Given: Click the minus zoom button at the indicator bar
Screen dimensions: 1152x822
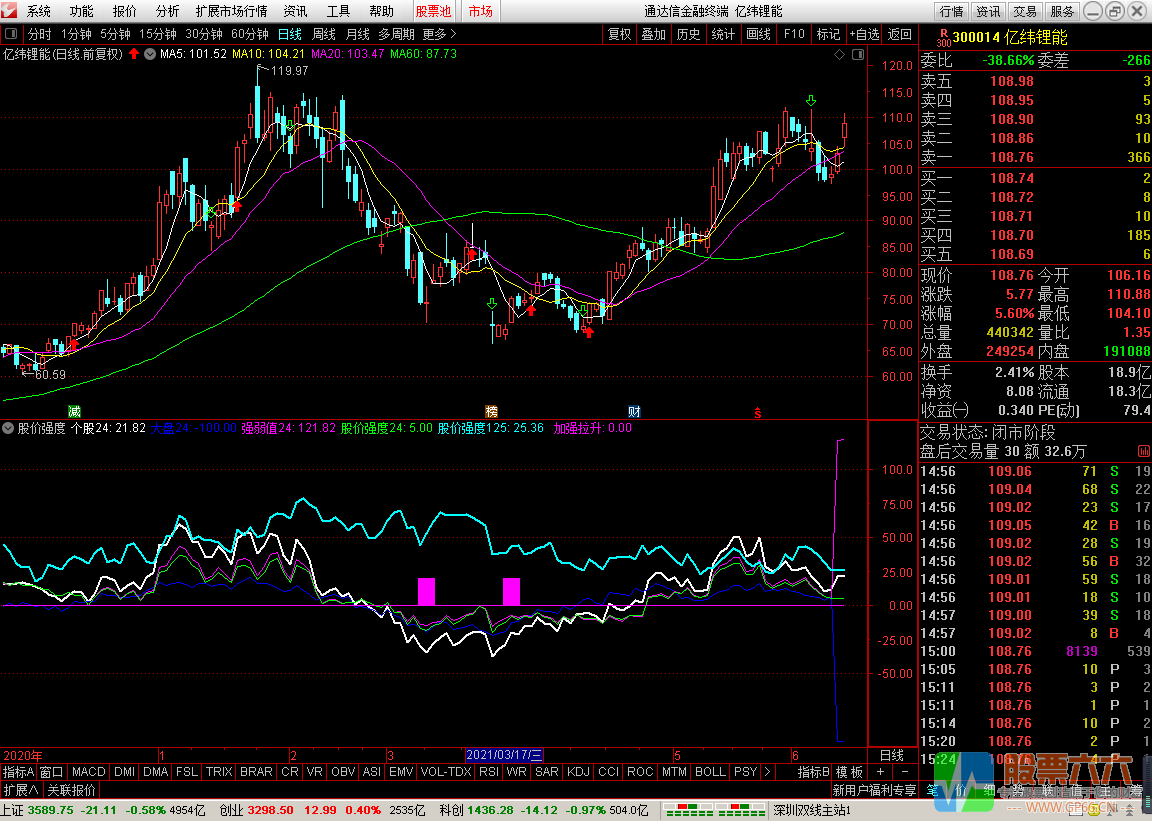Looking at the screenshot, I should click(904, 771).
